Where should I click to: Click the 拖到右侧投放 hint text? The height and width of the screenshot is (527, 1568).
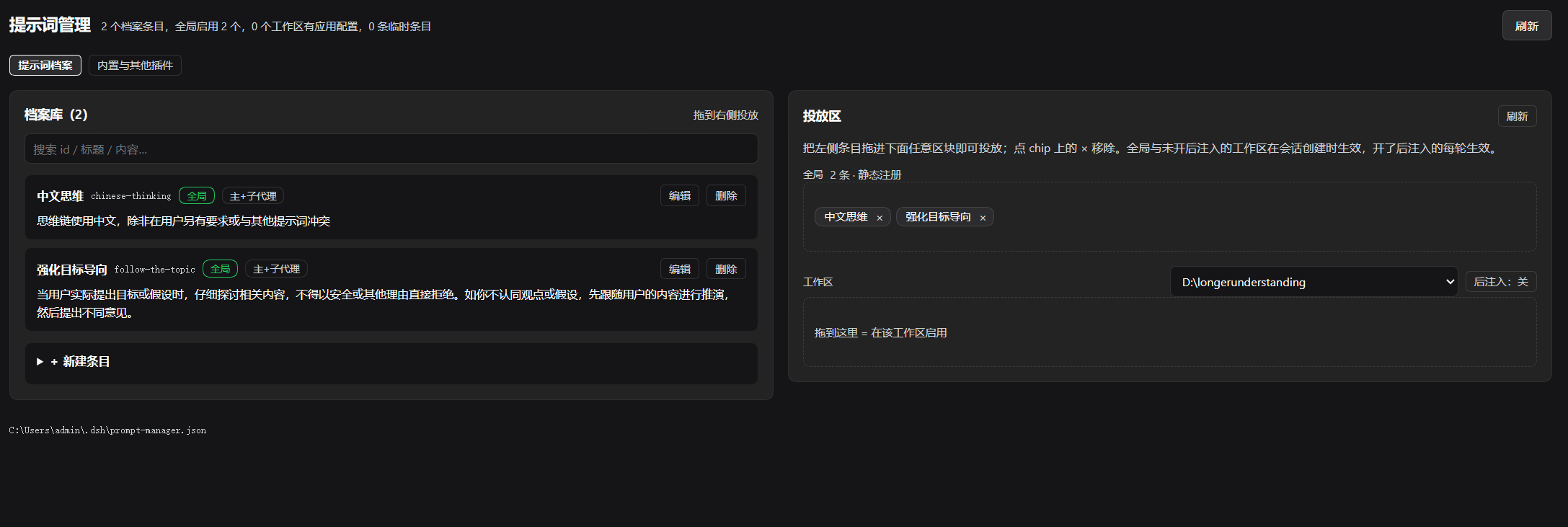coord(726,115)
